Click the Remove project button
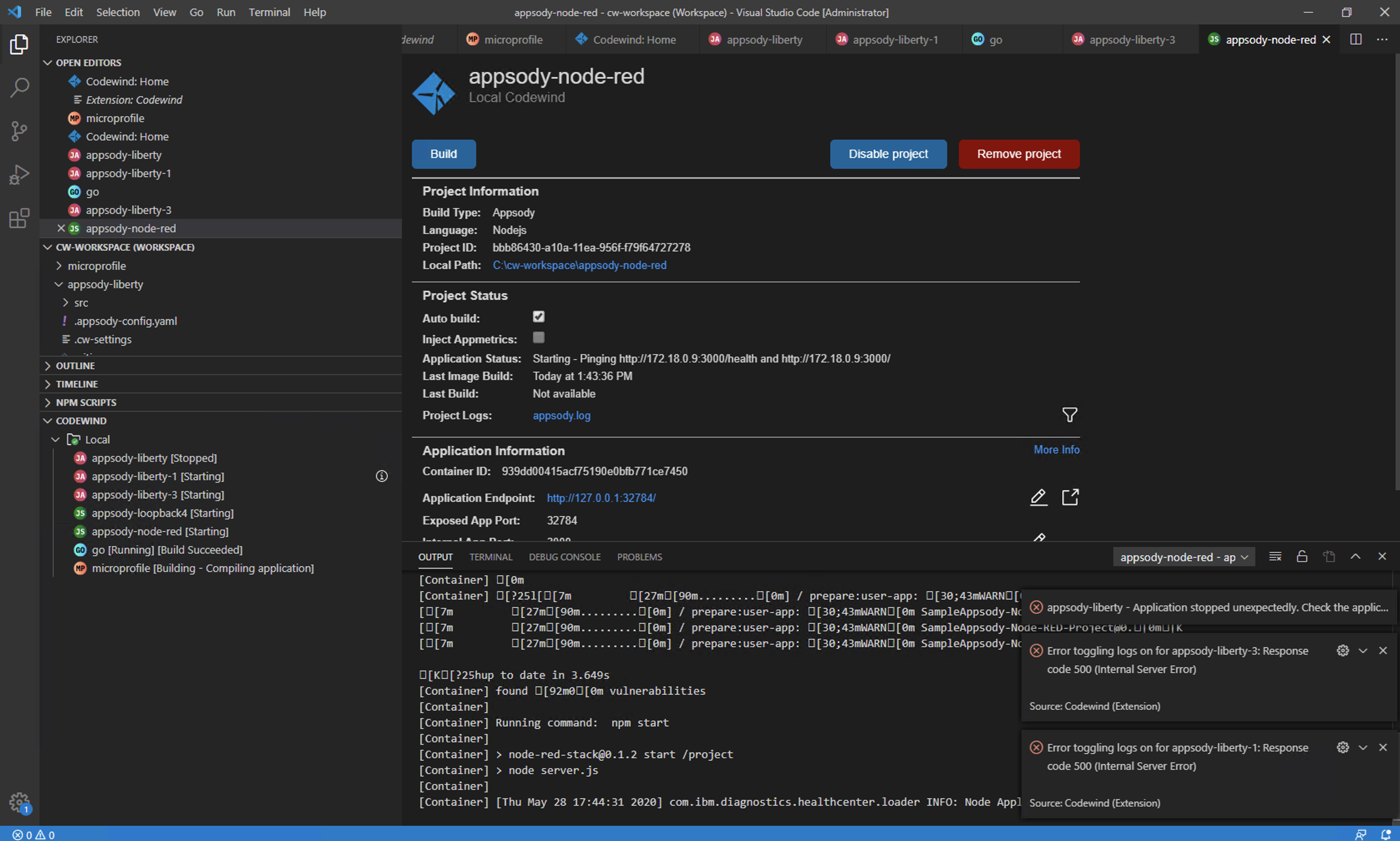 click(x=1019, y=154)
